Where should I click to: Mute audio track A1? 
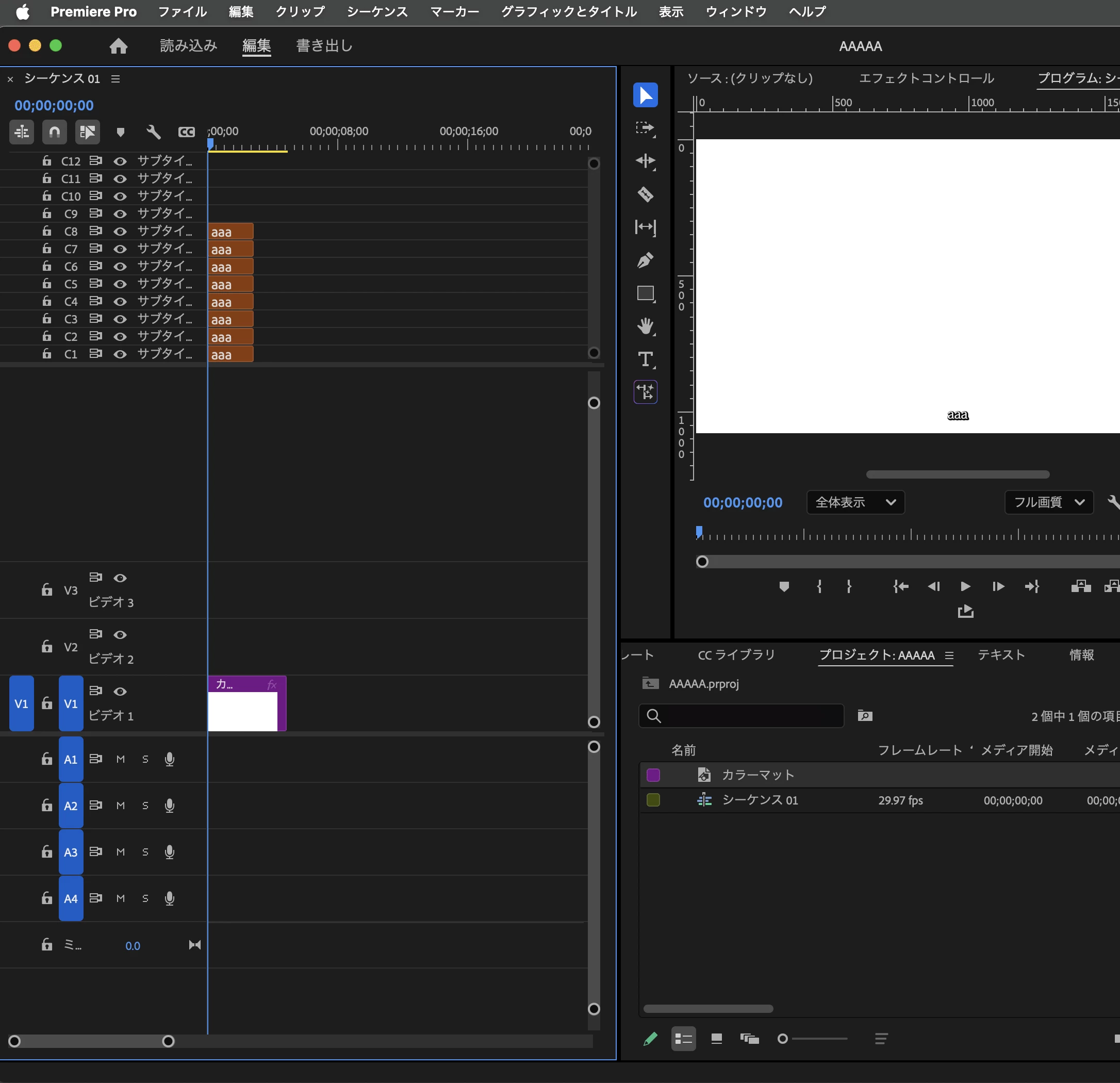(x=121, y=759)
